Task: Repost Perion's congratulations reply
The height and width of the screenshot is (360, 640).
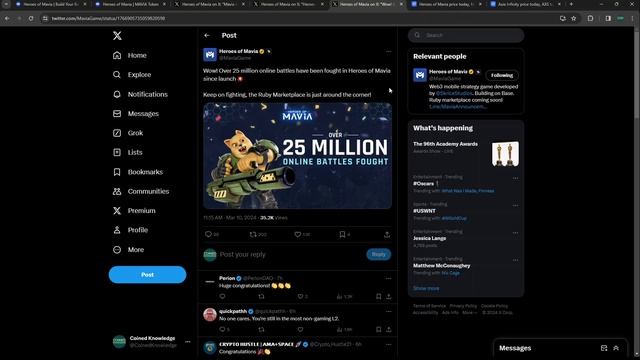Action: click(261, 296)
